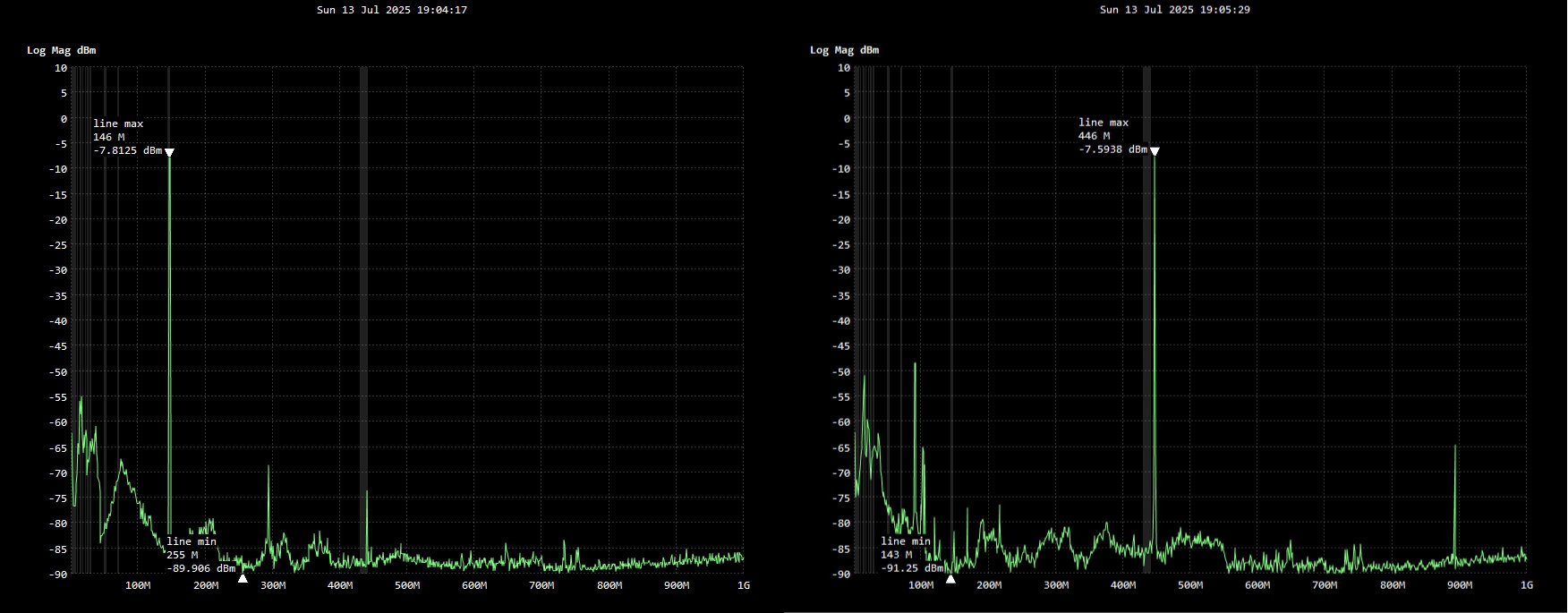Screen dimensions: 1568x613
Task: Click the gray shaded band in left plot
Action: point(363,268)
